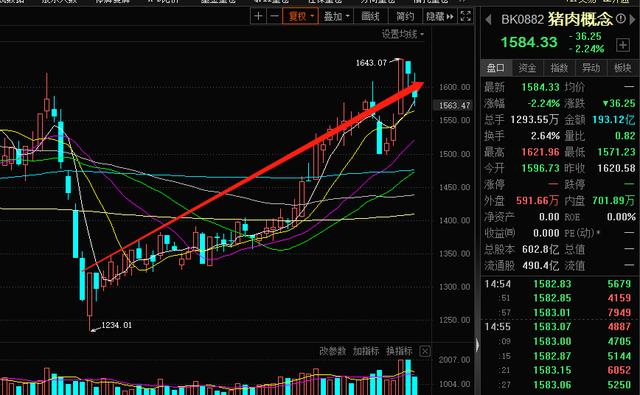Viewport: 640px width, 395px height.
Task: Select the 昨收 value 1620.58
Action: (616, 168)
